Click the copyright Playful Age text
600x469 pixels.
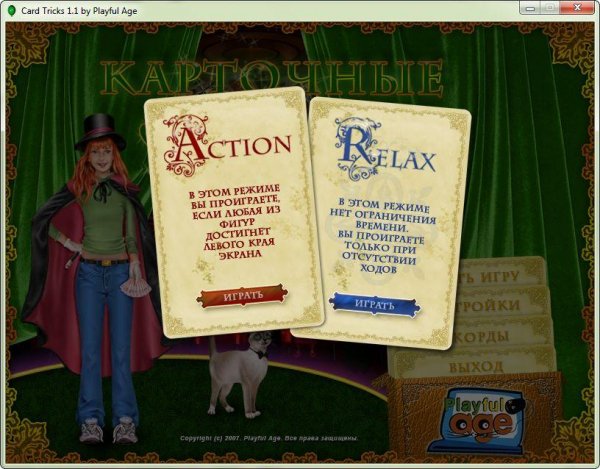(269, 438)
